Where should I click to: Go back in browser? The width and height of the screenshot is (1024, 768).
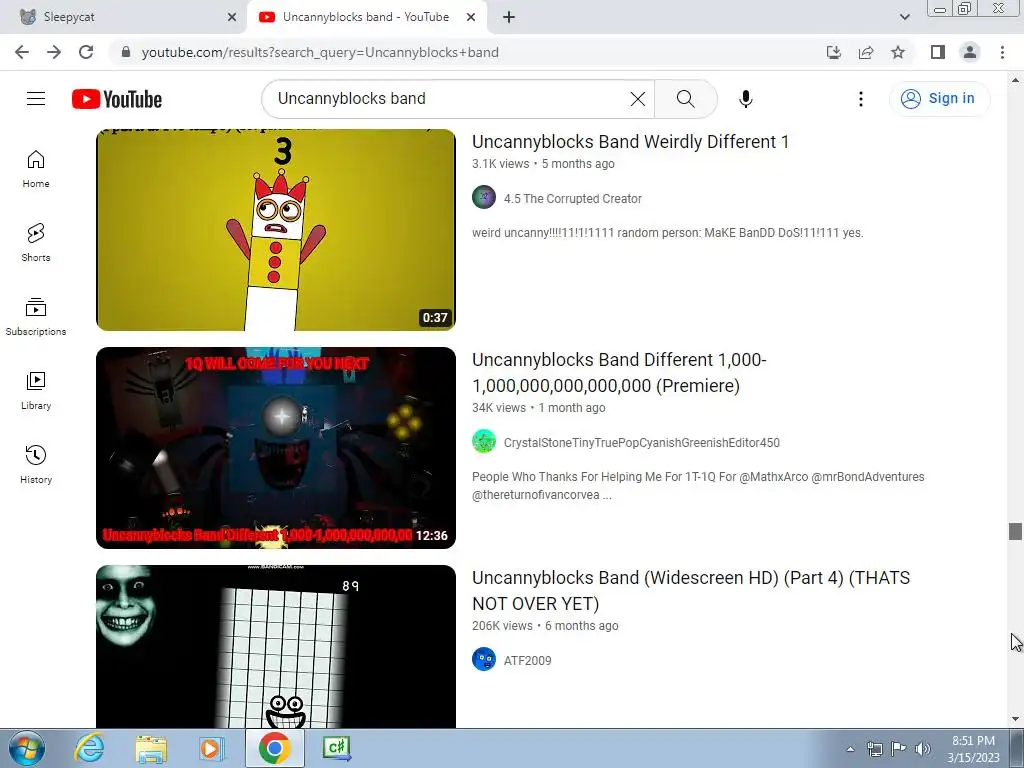[x=22, y=52]
